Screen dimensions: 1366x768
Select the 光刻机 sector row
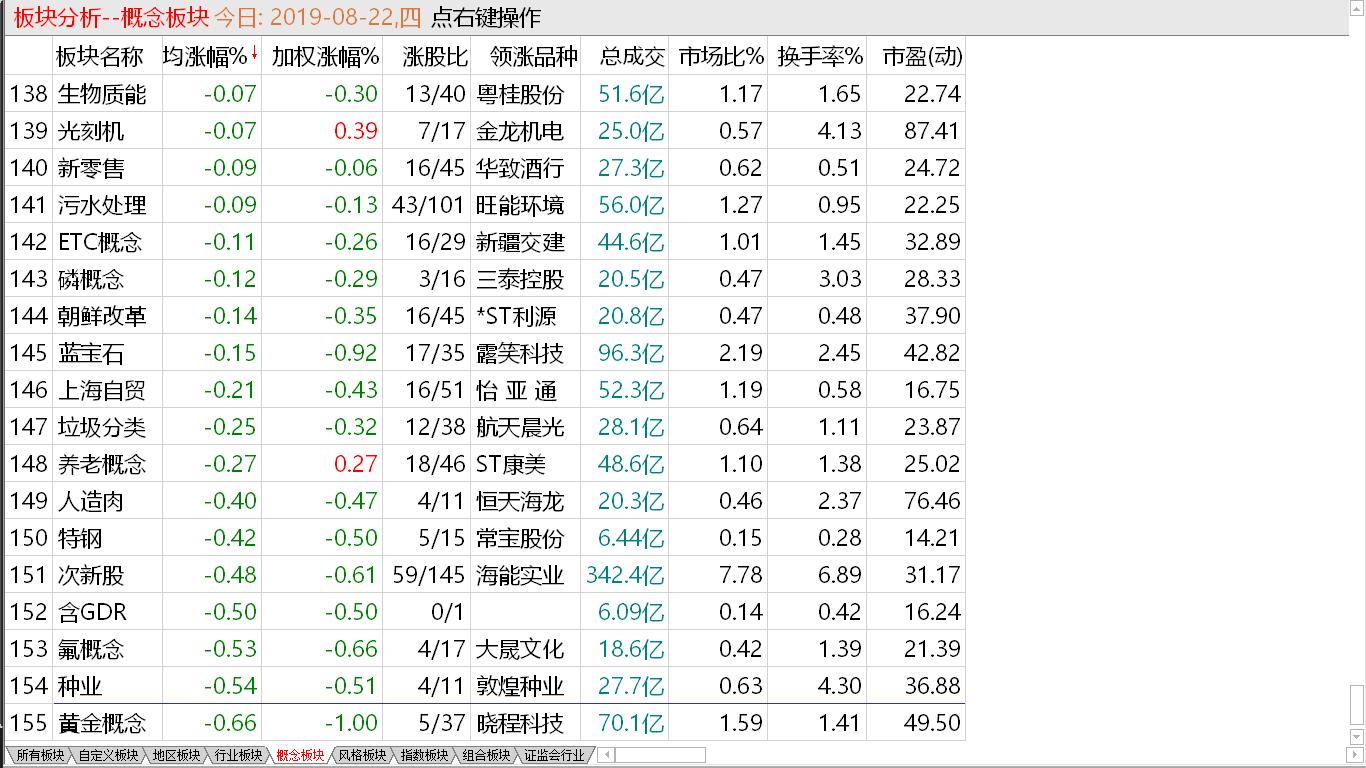[485, 131]
